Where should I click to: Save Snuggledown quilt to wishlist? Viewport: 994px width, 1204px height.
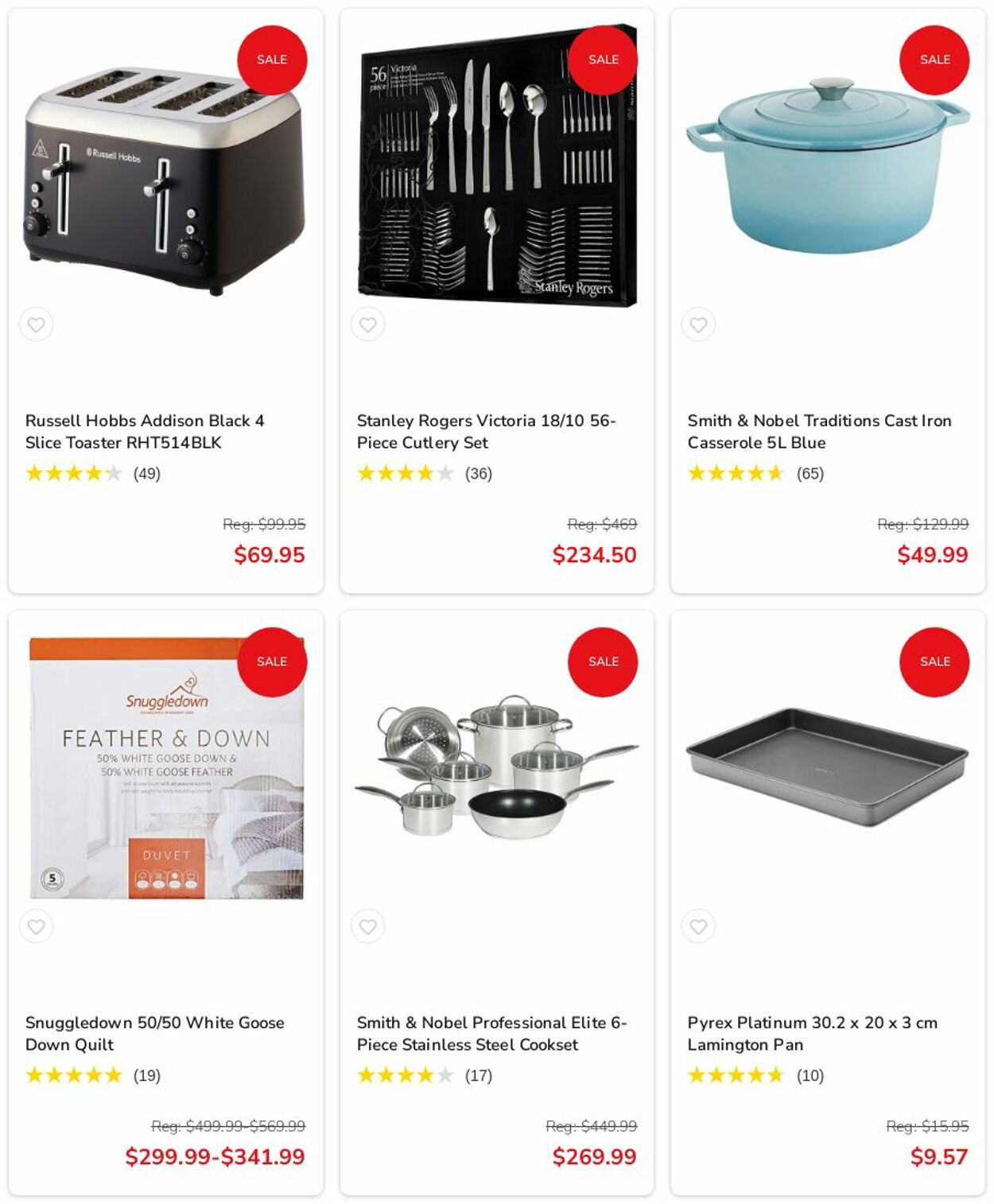[x=37, y=926]
